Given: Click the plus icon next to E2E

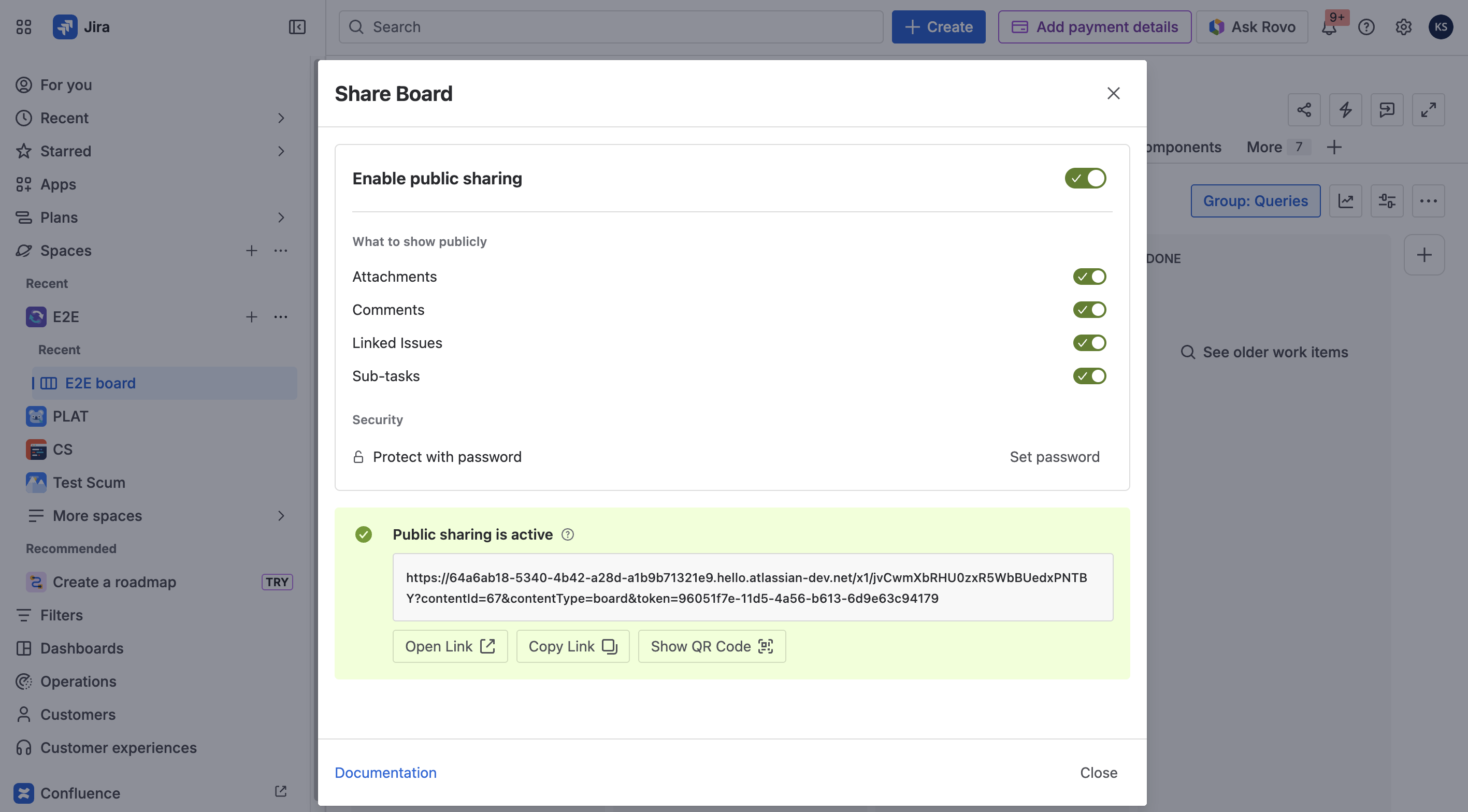Looking at the screenshot, I should pos(251,317).
